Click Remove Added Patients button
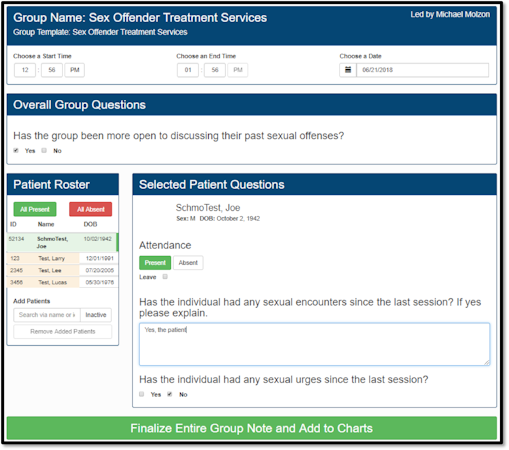 click(x=63, y=331)
